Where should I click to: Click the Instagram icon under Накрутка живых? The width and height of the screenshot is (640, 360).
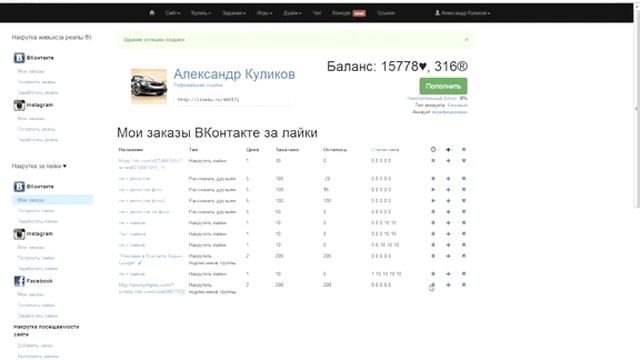[19, 105]
